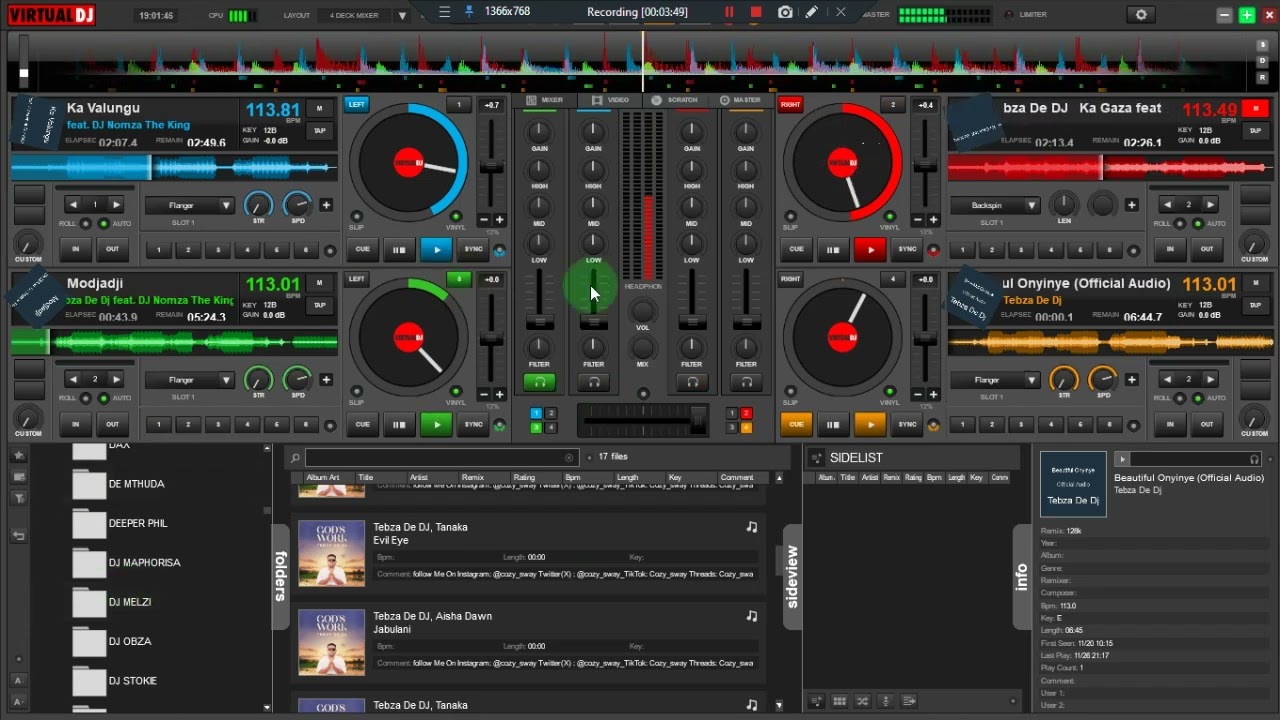
Task: Click the HEADPHONE VOL knob
Action: coord(642,311)
